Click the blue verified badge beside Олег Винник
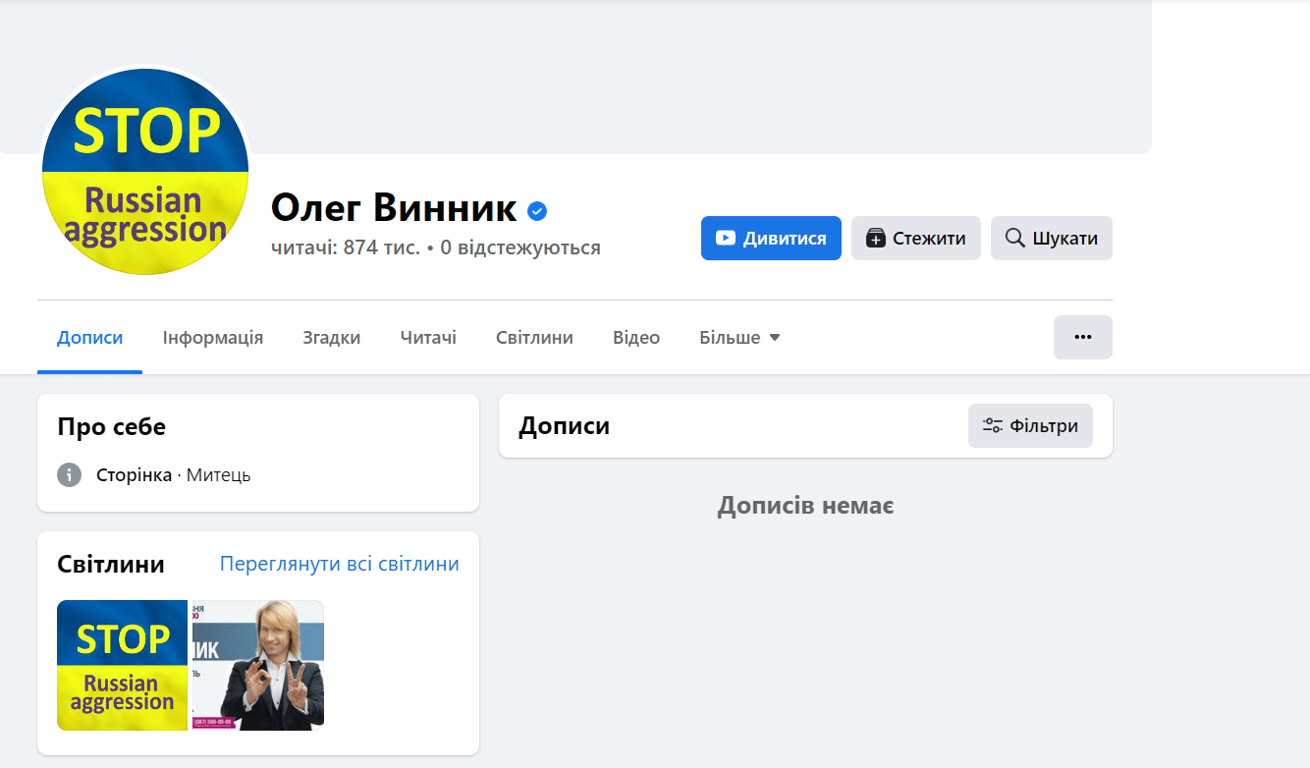Image resolution: width=1310 pixels, height=768 pixels. [x=537, y=210]
